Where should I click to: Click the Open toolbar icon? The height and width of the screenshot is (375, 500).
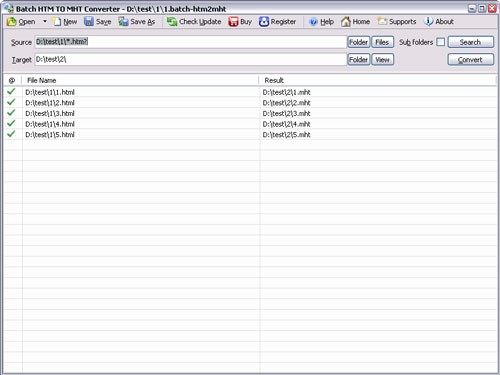[12, 22]
